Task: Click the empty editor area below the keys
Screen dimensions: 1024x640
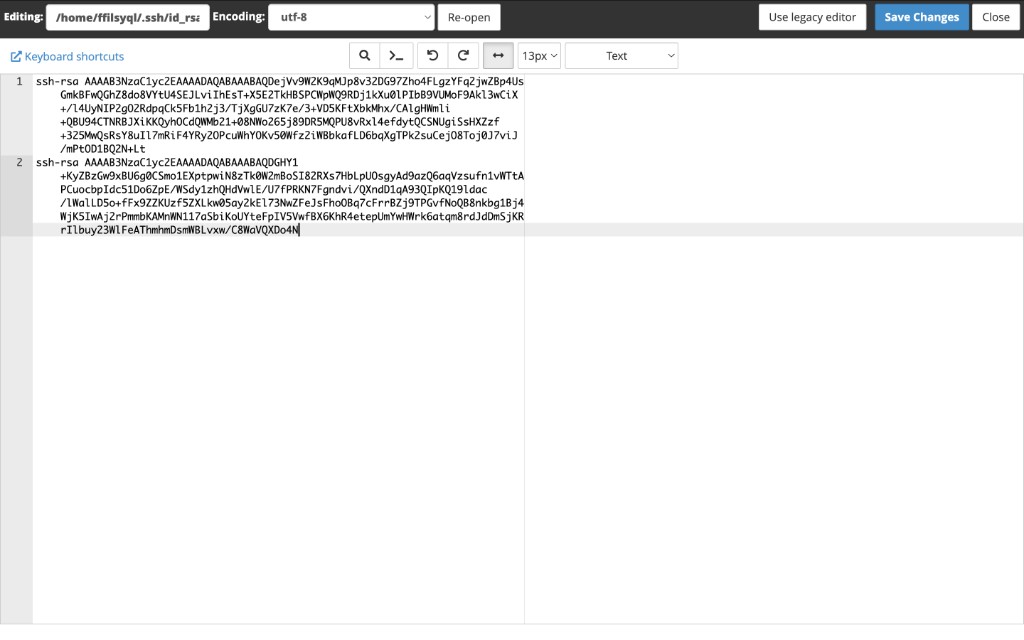Action: (278, 420)
